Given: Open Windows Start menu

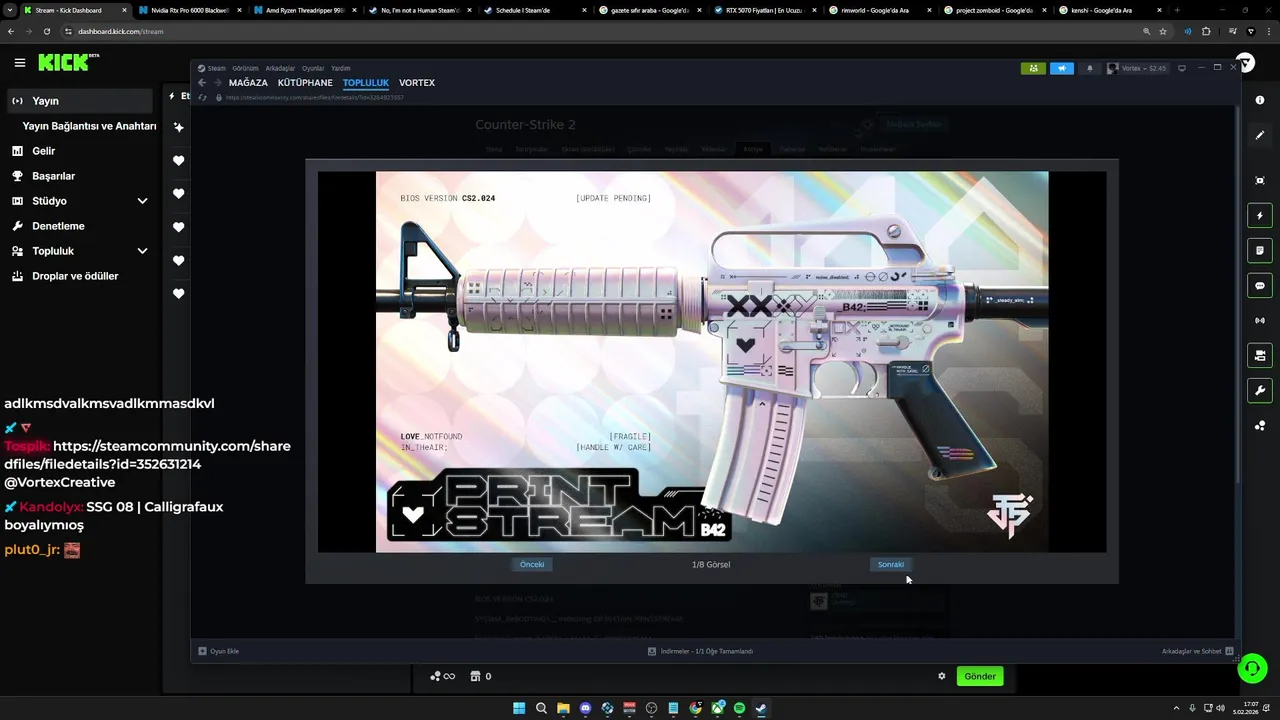Looking at the screenshot, I should (519, 708).
